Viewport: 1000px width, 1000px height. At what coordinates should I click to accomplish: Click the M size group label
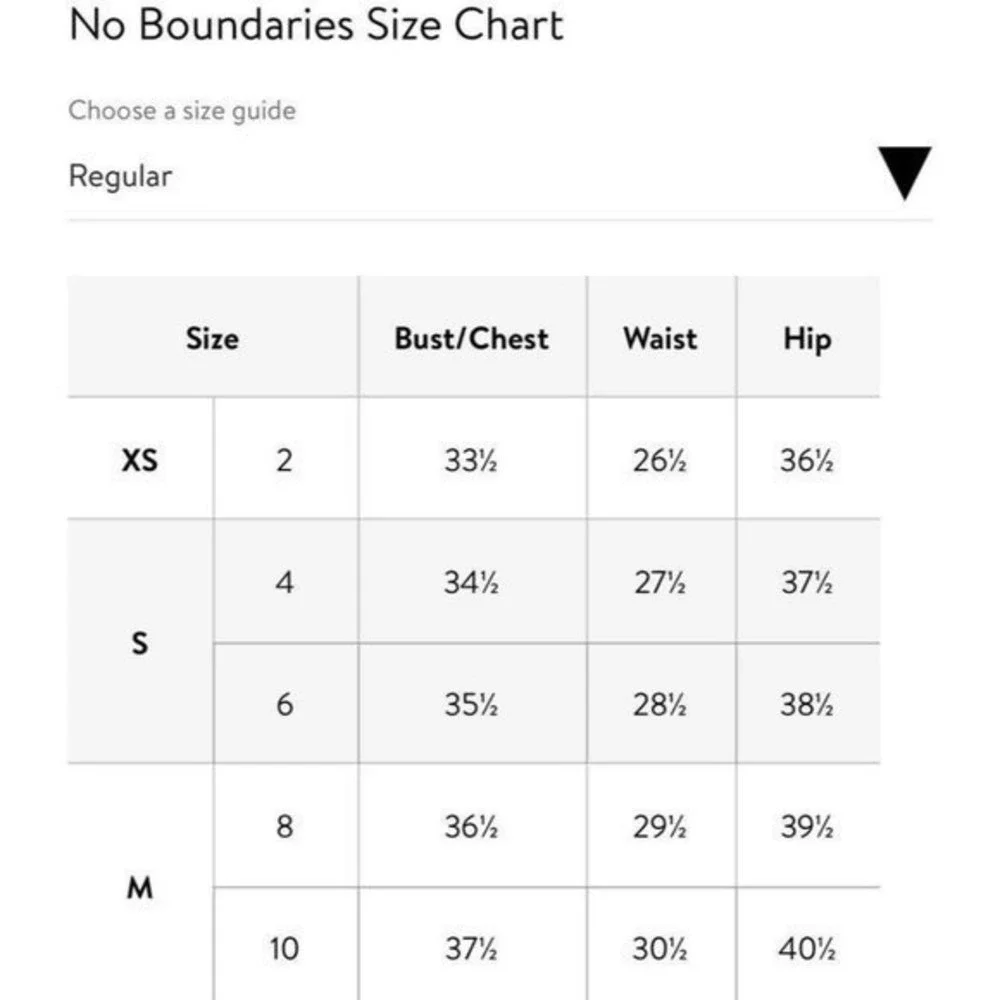[140, 886]
